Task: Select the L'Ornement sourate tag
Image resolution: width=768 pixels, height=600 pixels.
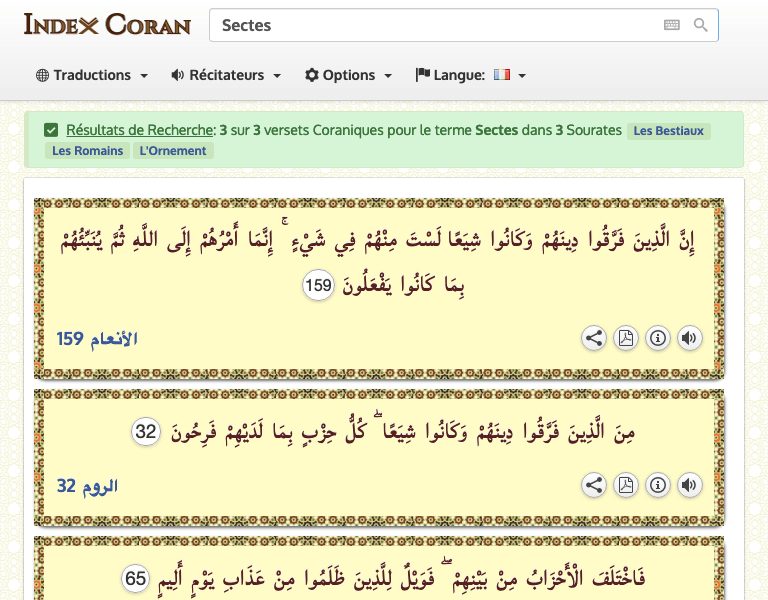Action: pyautogui.click(x=173, y=151)
